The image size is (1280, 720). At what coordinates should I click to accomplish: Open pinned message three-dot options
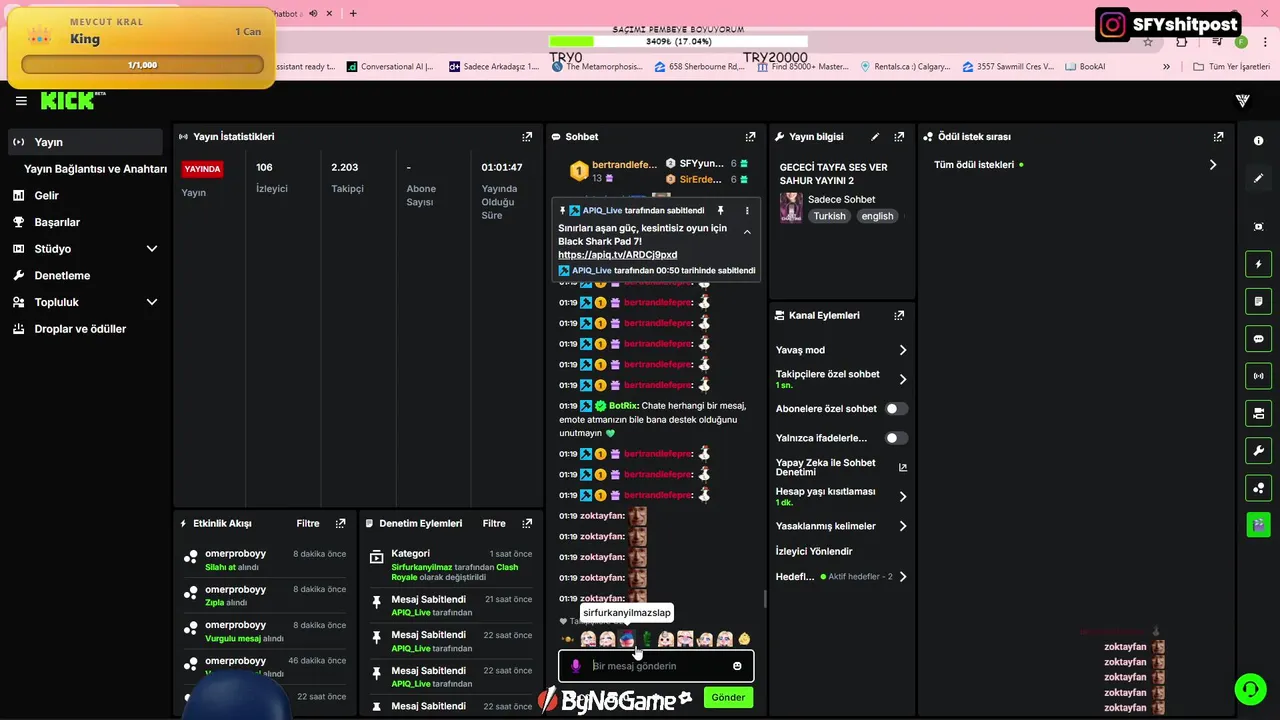pyautogui.click(x=746, y=211)
